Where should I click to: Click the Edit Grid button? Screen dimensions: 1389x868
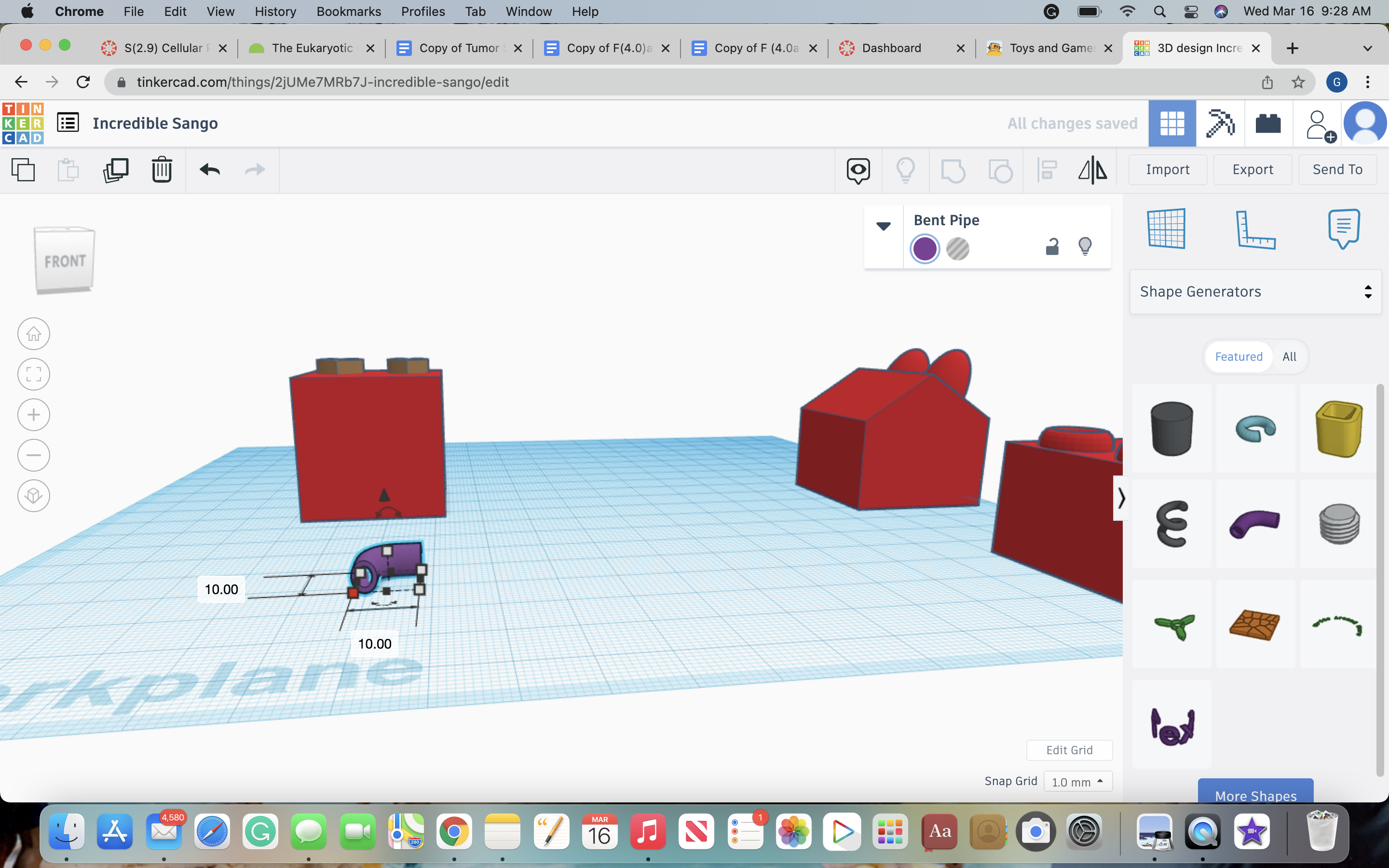(1069, 750)
